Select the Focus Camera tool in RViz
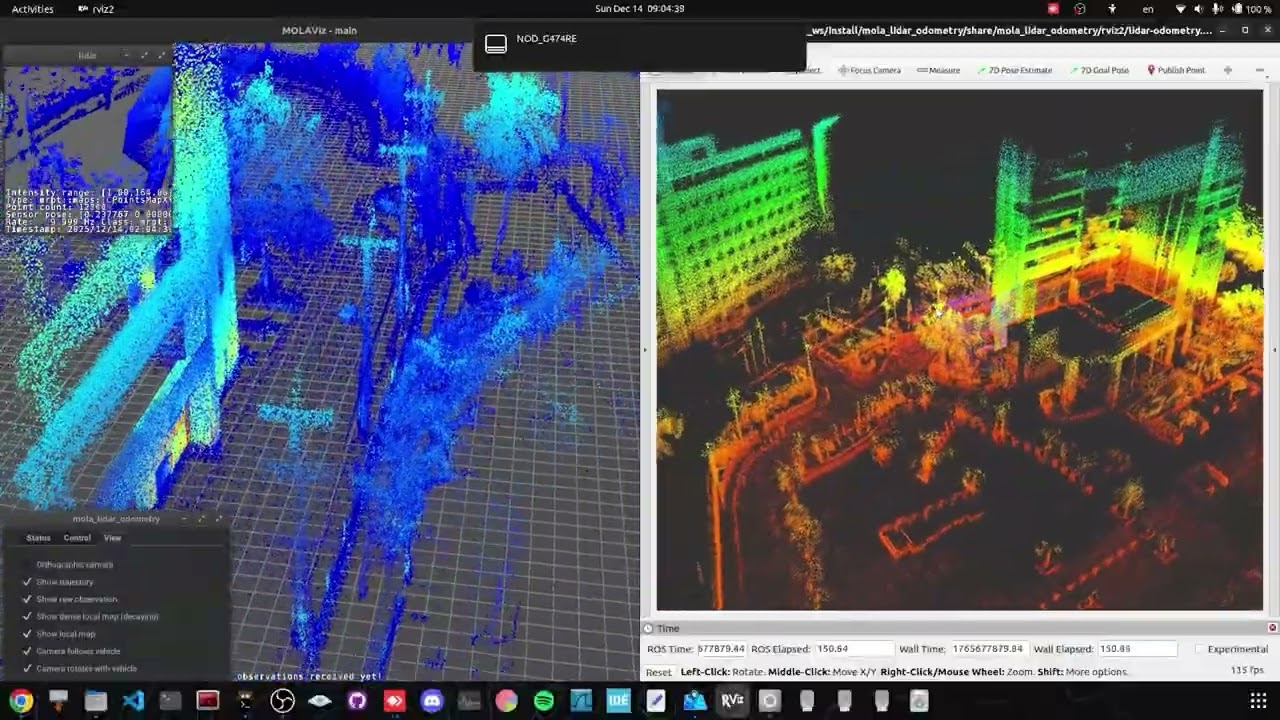This screenshot has height=720, width=1280. 869,70
